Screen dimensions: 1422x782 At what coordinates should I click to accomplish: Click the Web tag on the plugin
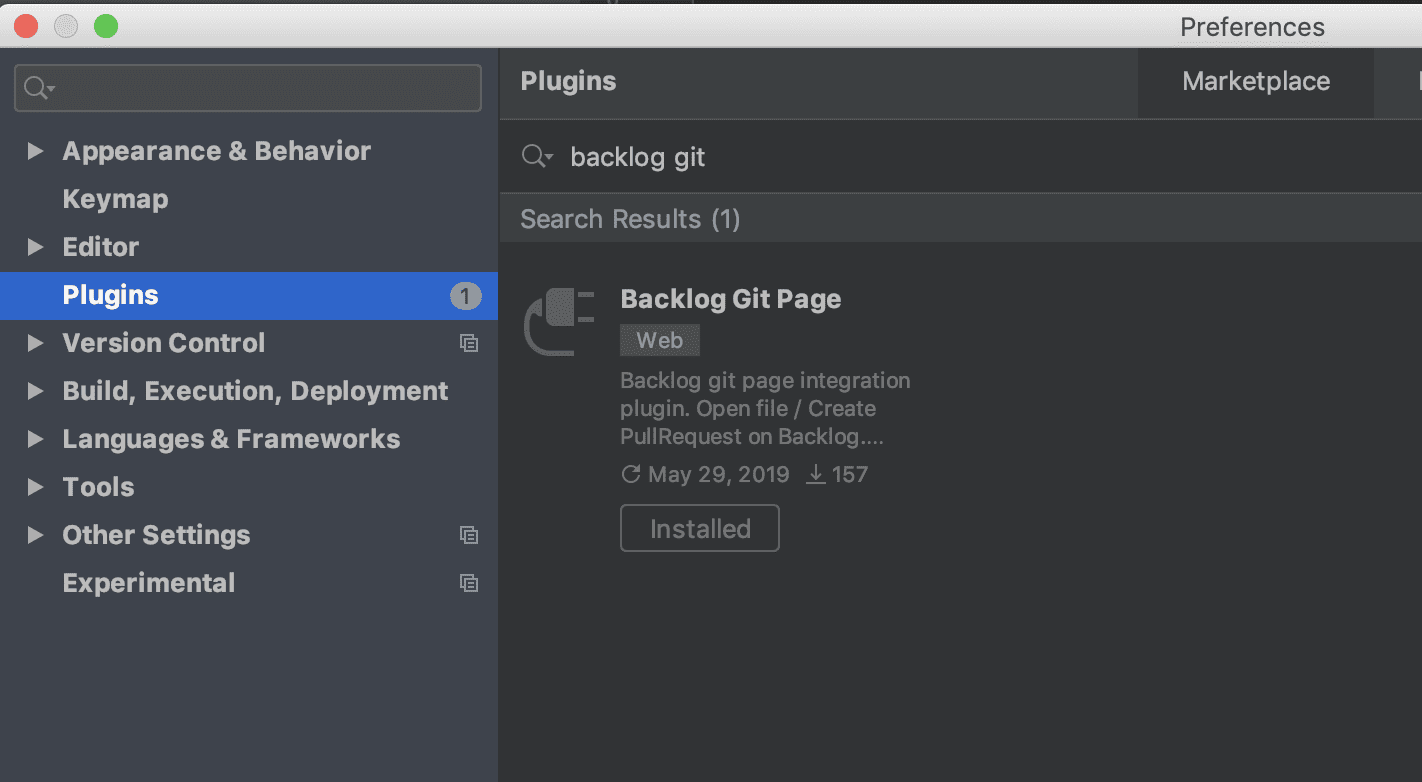point(659,340)
